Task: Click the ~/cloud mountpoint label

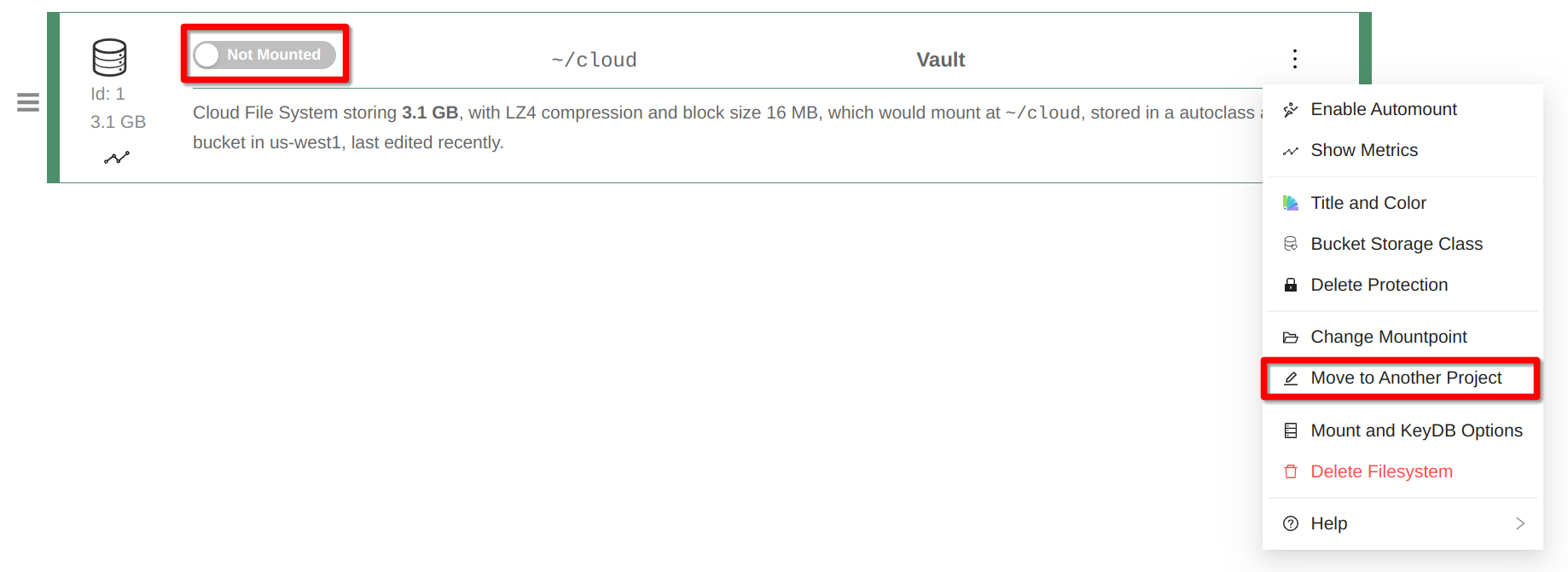Action: click(x=594, y=60)
